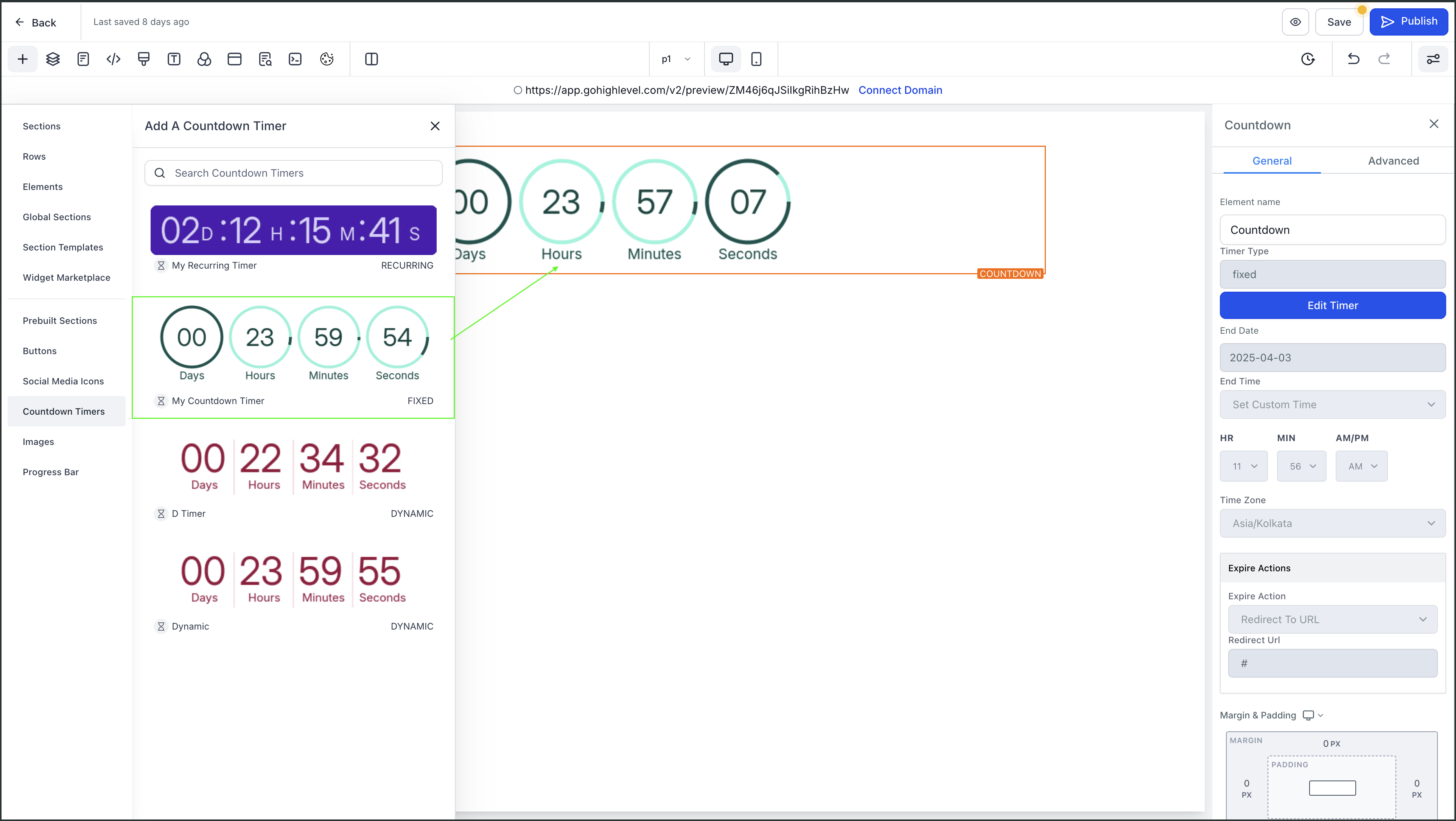Viewport: 1456px width, 821px height.
Task: Enable desktop preview mode
Action: (726, 59)
